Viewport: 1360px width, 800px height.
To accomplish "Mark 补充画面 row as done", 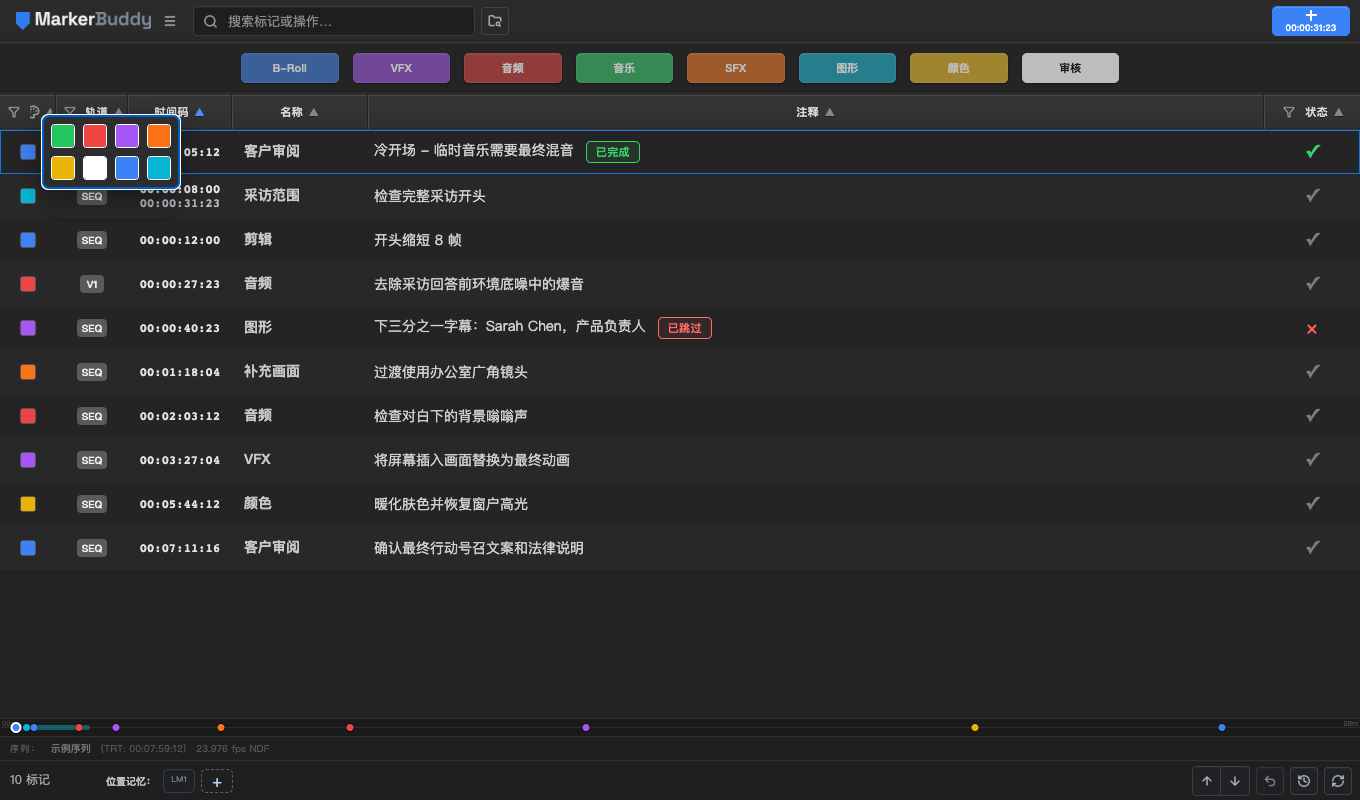I will [x=1313, y=372].
